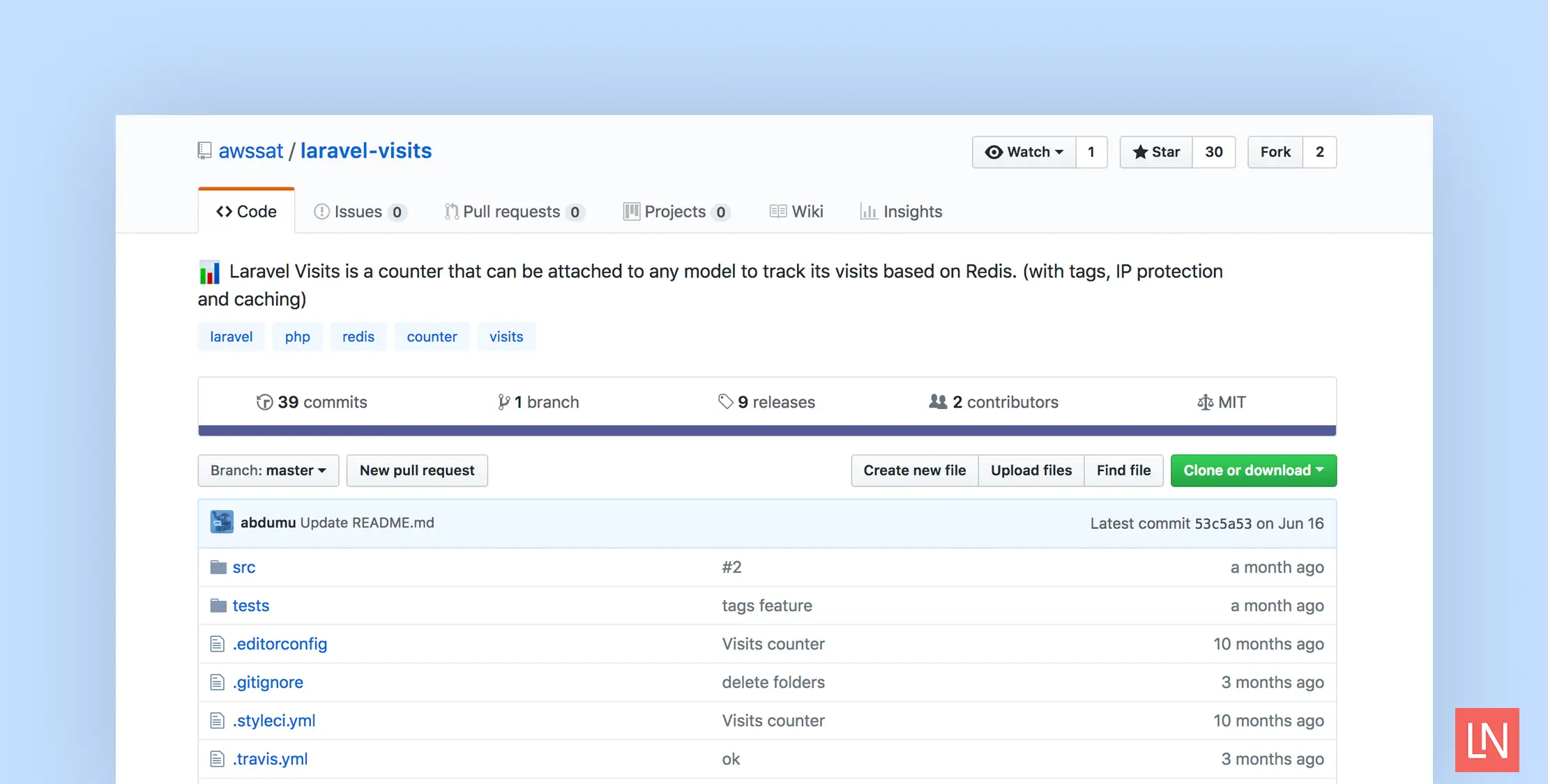Click the license scale icon
This screenshot has height=784, width=1548.
point(1205,402)
